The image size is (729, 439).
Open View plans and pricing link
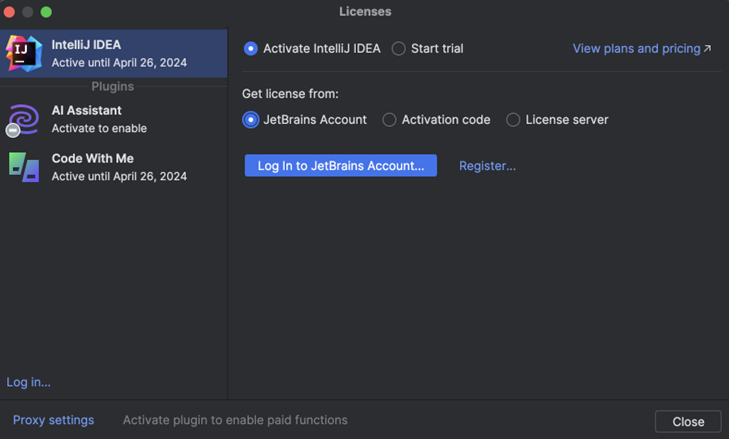pyautogui.click(x=636, y=48)
